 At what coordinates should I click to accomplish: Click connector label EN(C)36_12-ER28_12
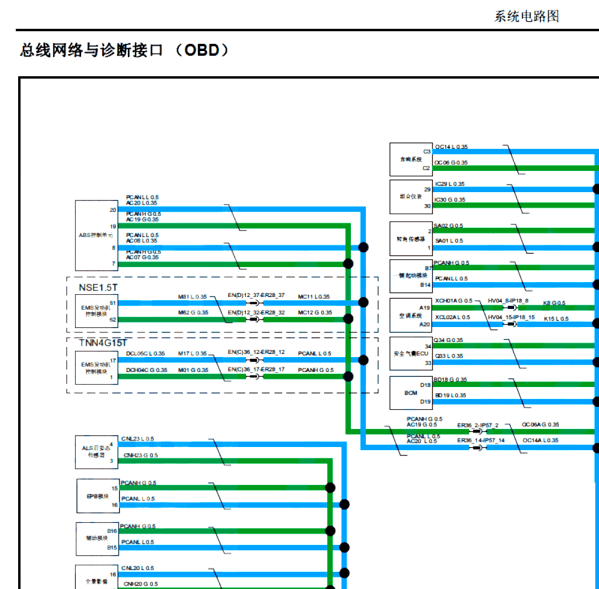pos(256,352)
